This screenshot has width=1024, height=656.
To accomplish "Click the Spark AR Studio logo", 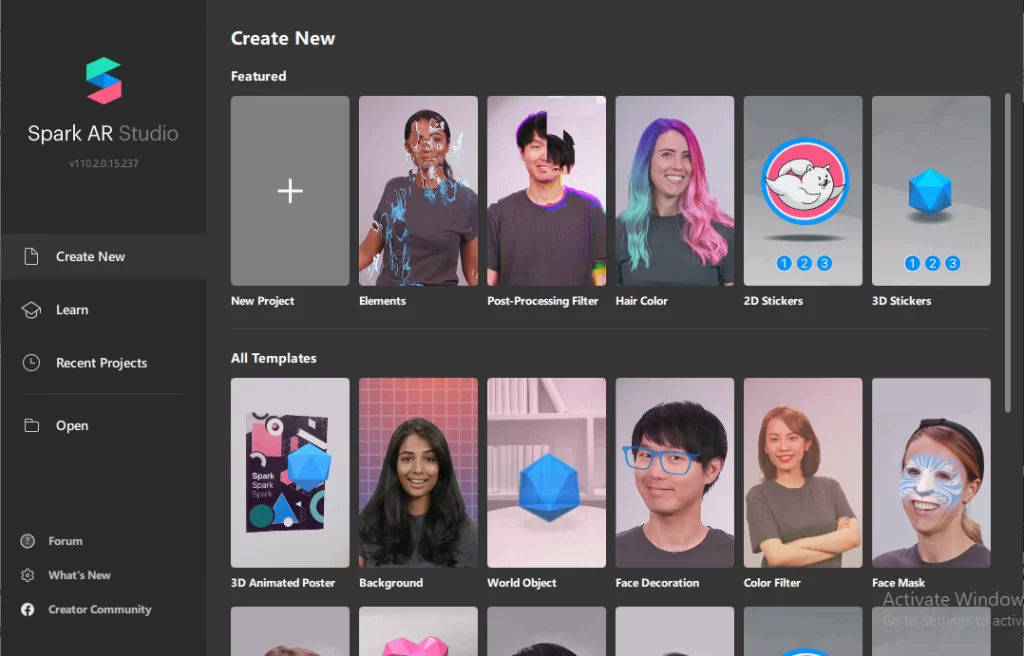I will pos(103,81).
